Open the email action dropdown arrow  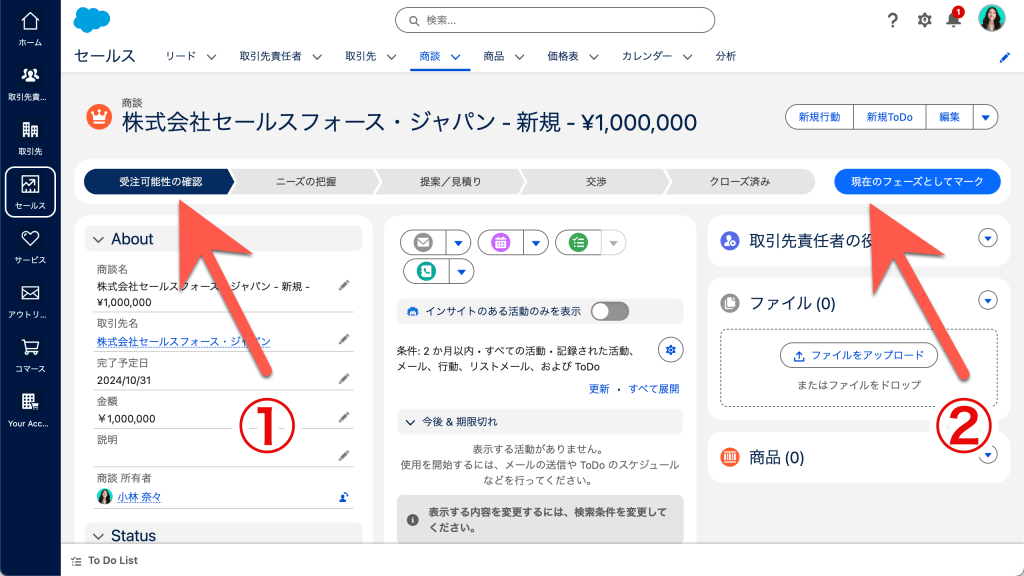458,243
